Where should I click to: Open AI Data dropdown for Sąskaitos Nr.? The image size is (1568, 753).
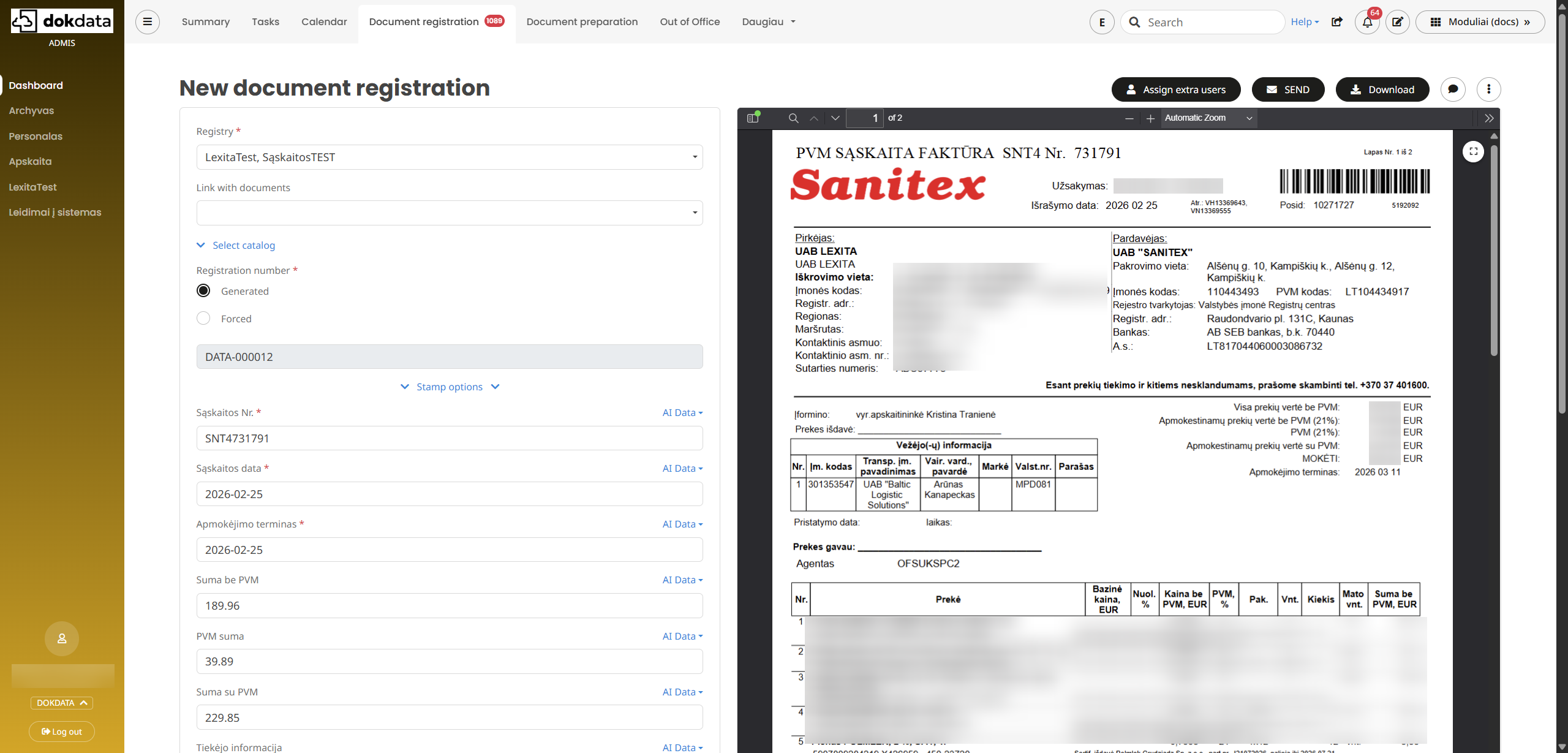pos(682,413)
